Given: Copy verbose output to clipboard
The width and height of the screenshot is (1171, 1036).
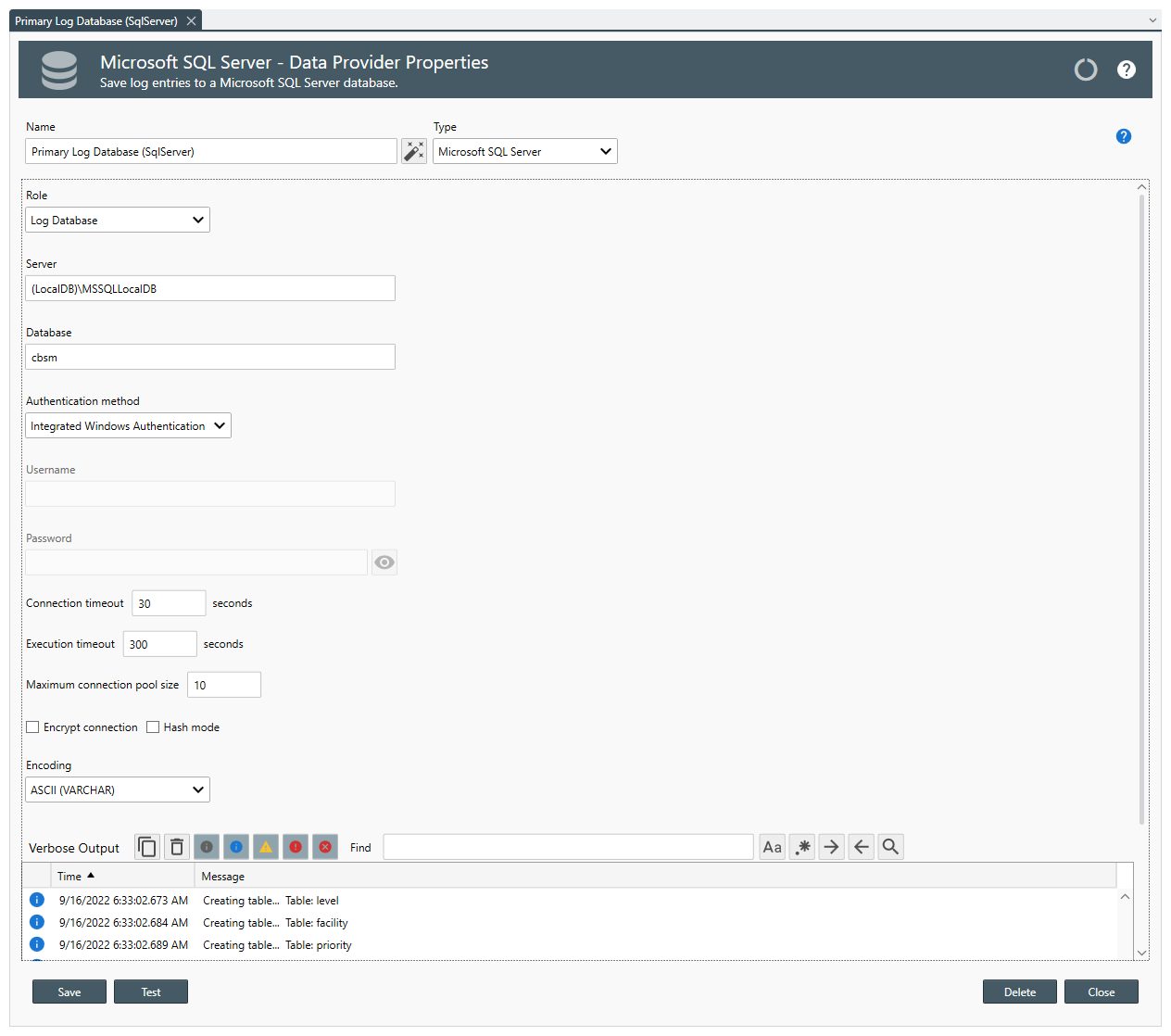Looking at the screenshot, I should tap(147, 847).
